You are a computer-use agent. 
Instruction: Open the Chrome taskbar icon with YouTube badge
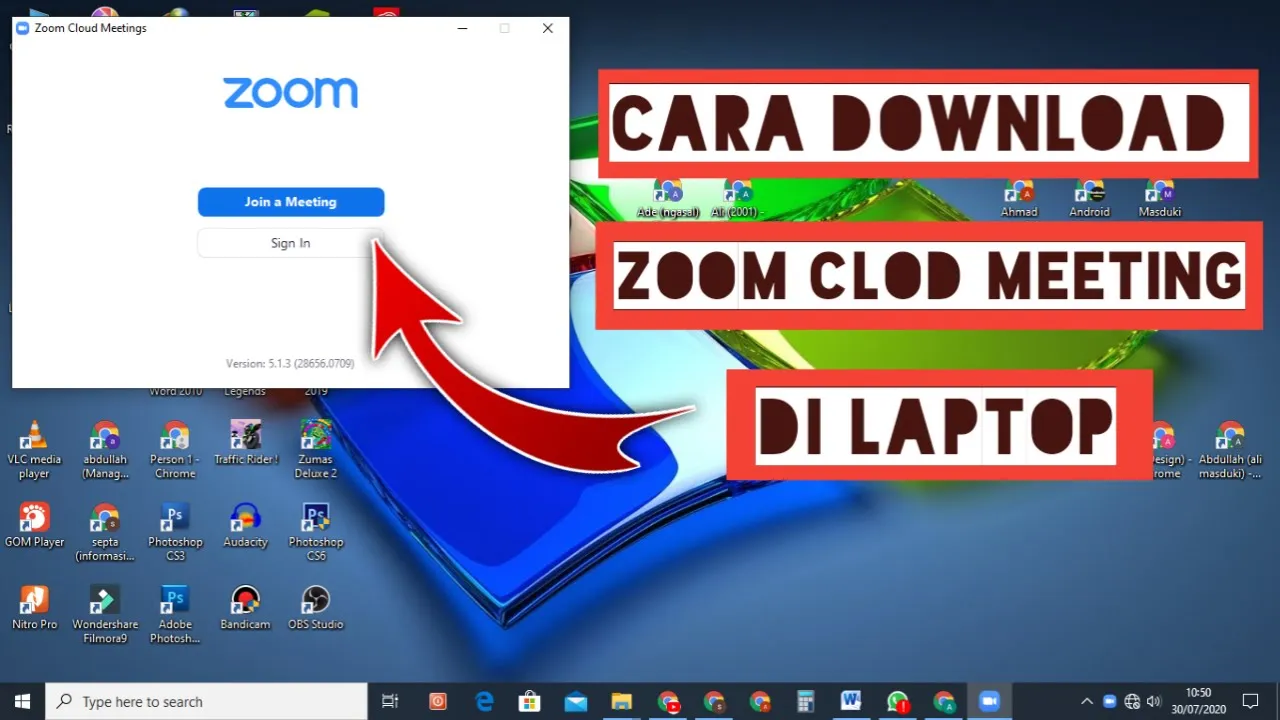(x=668, y=701)
